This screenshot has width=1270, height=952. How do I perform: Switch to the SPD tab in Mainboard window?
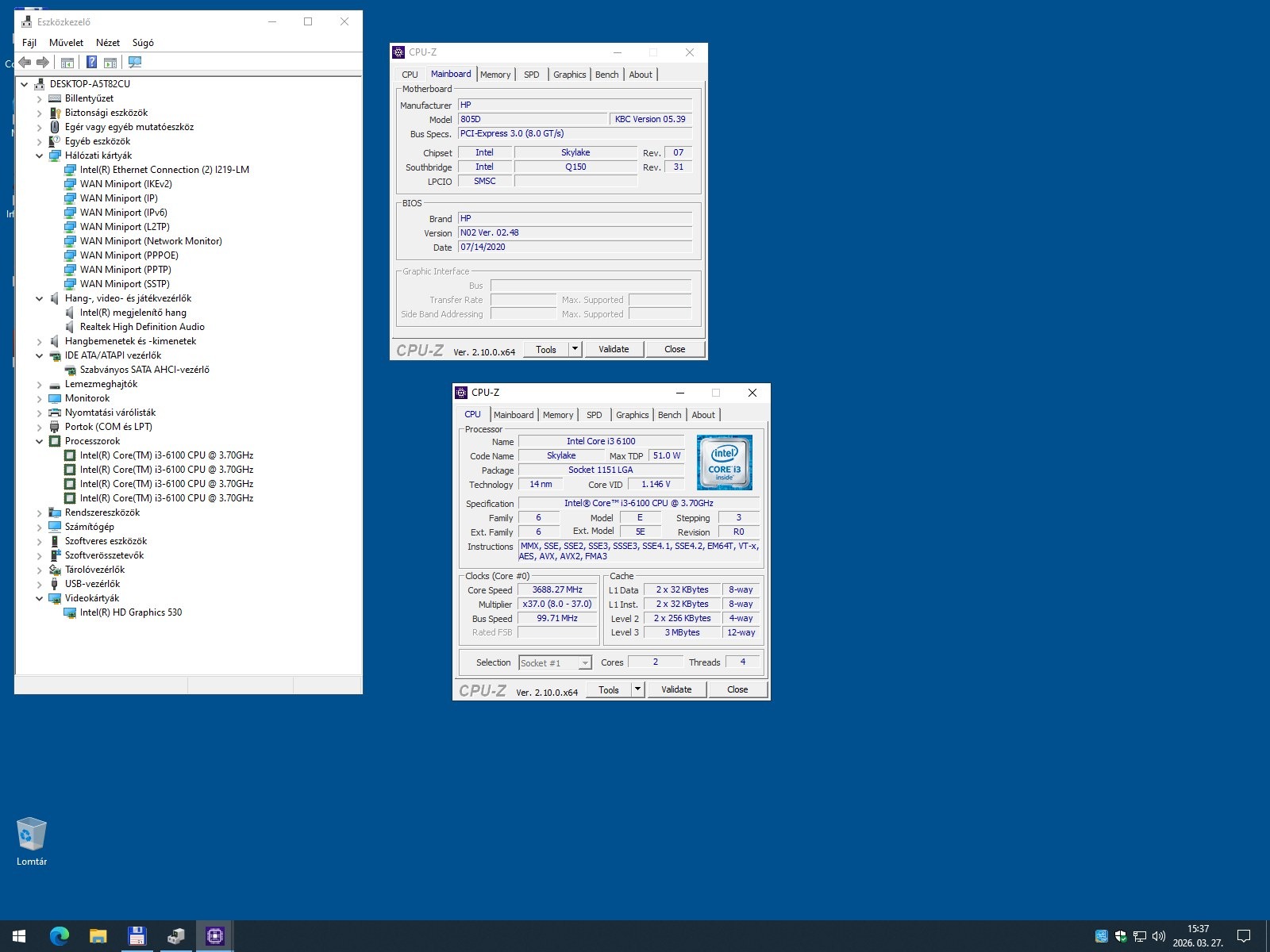click(531, 75)
